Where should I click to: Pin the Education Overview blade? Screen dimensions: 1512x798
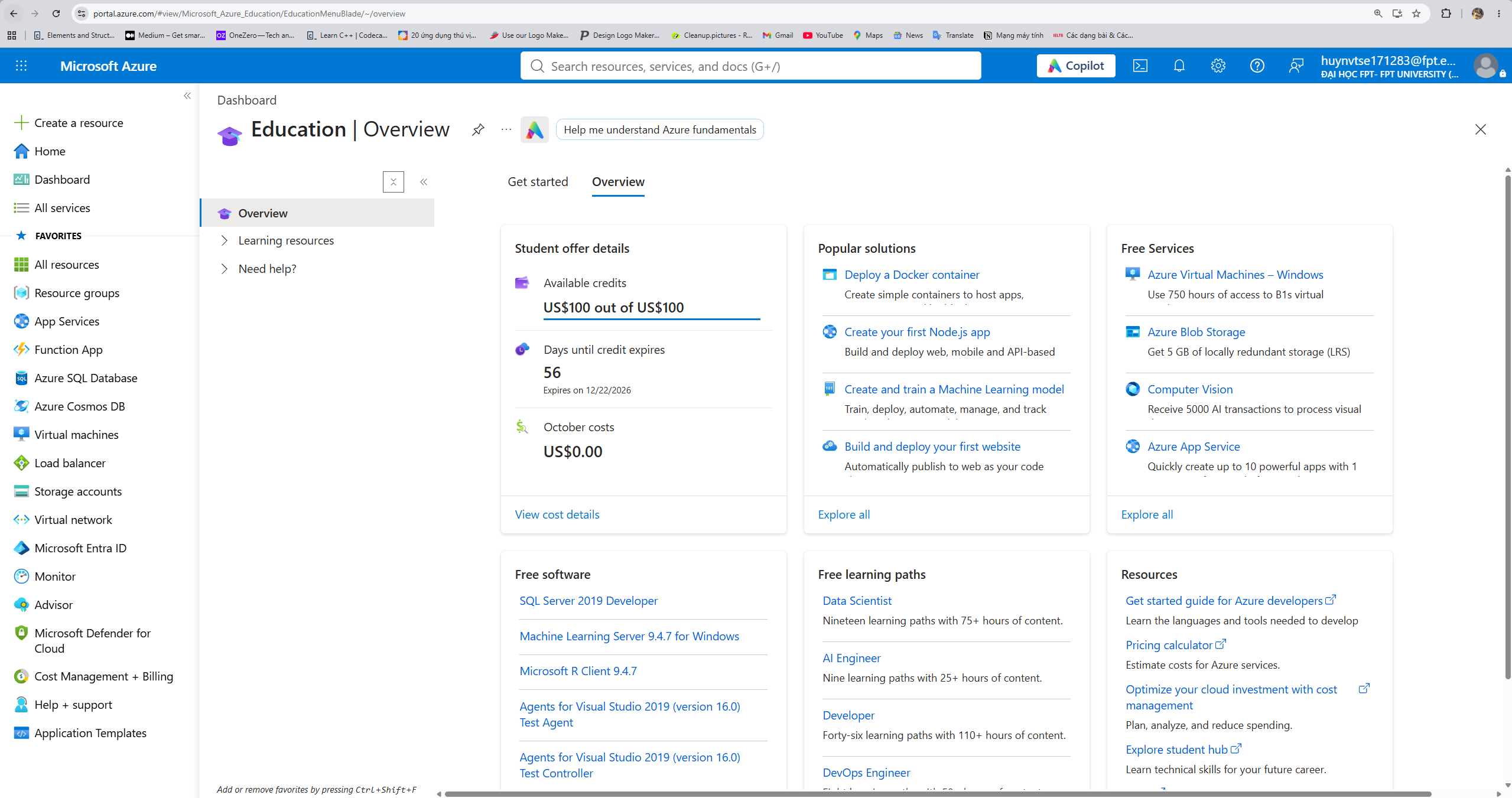click(478, 129)
